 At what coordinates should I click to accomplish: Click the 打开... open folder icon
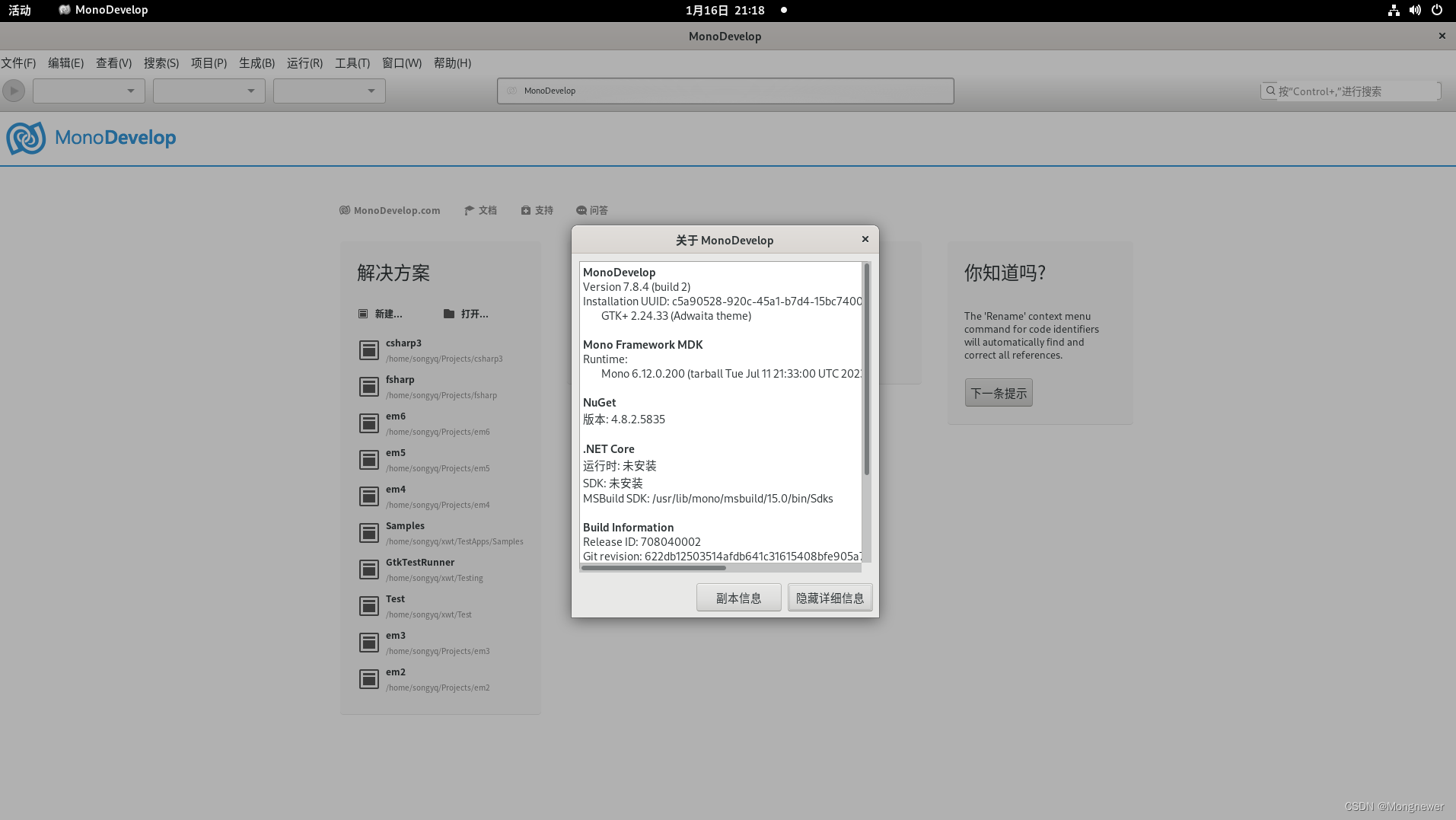[450, 314]
